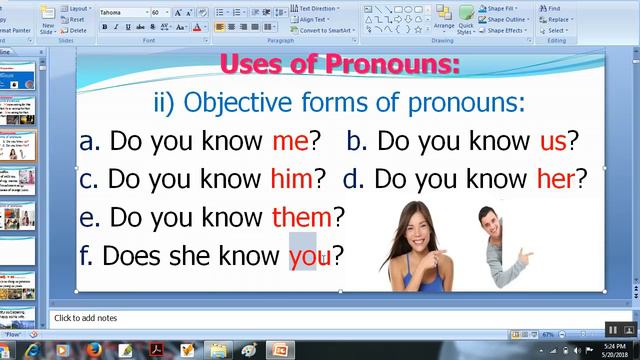Click the zoom out minus button
The height and width of the screenshot is (360, 640).
[x=562, y=334]
